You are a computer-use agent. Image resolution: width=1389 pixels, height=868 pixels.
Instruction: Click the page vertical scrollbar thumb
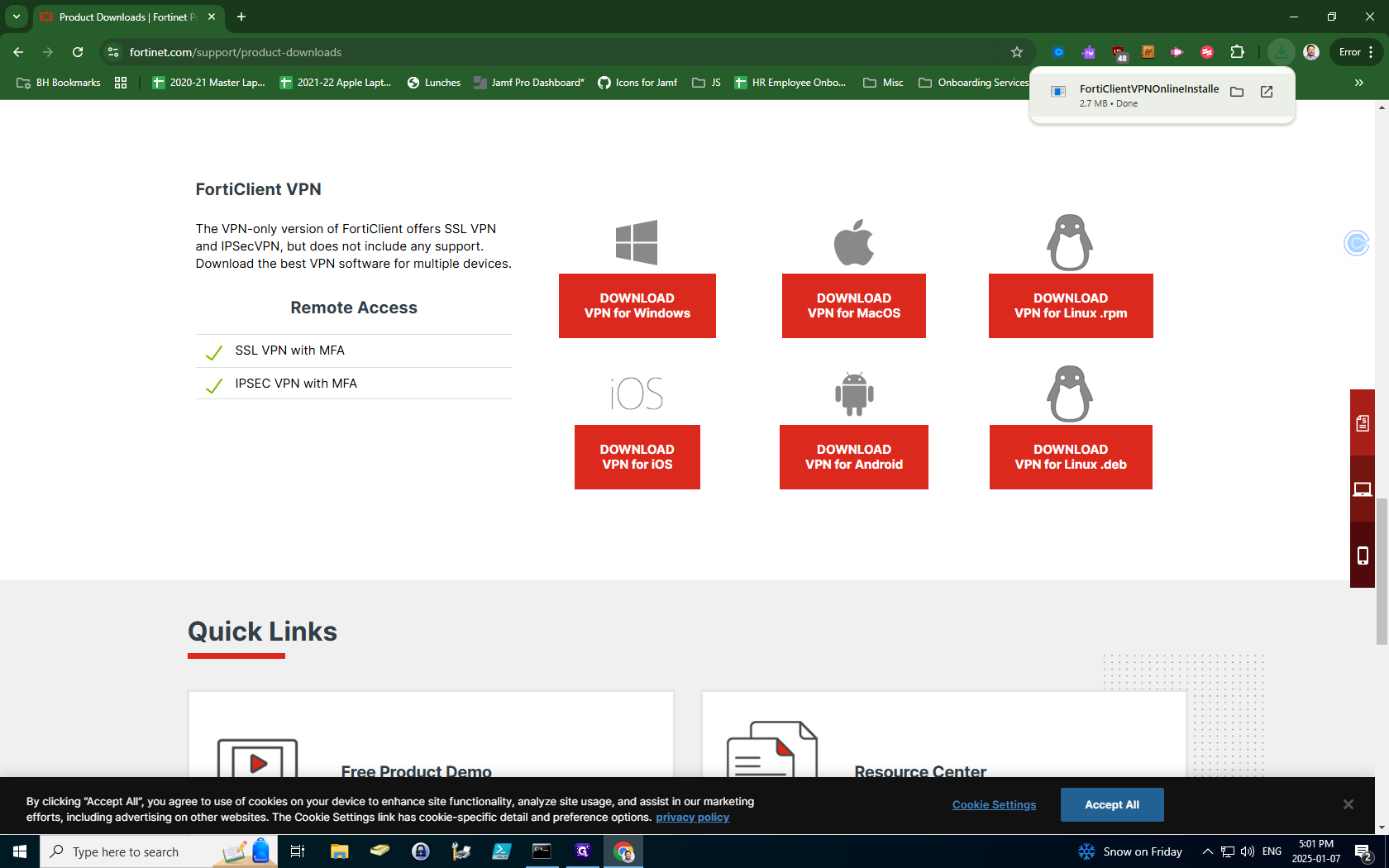click(1382, 572)
